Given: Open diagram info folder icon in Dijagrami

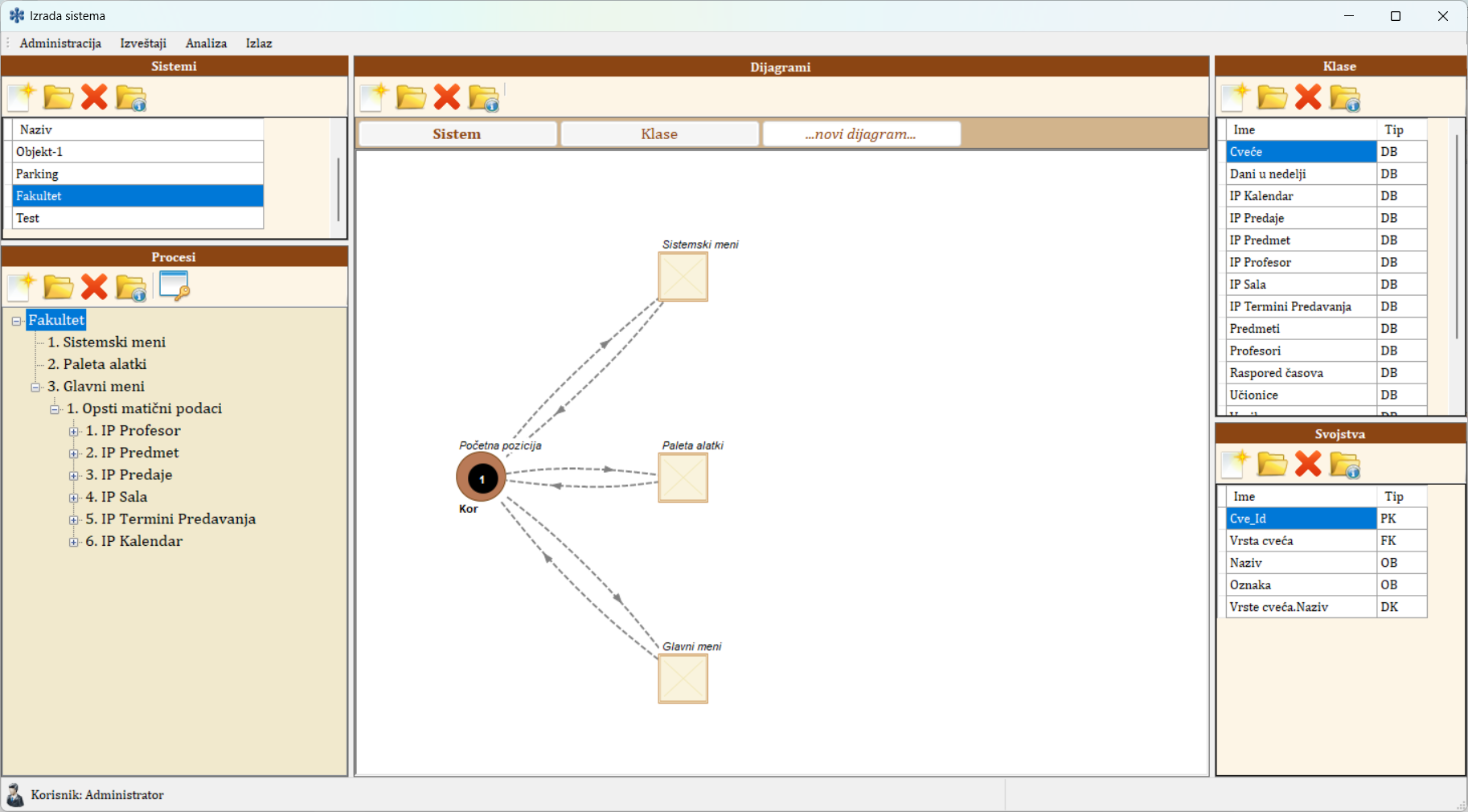Looking at the screenshot, I should pos(484,98).
